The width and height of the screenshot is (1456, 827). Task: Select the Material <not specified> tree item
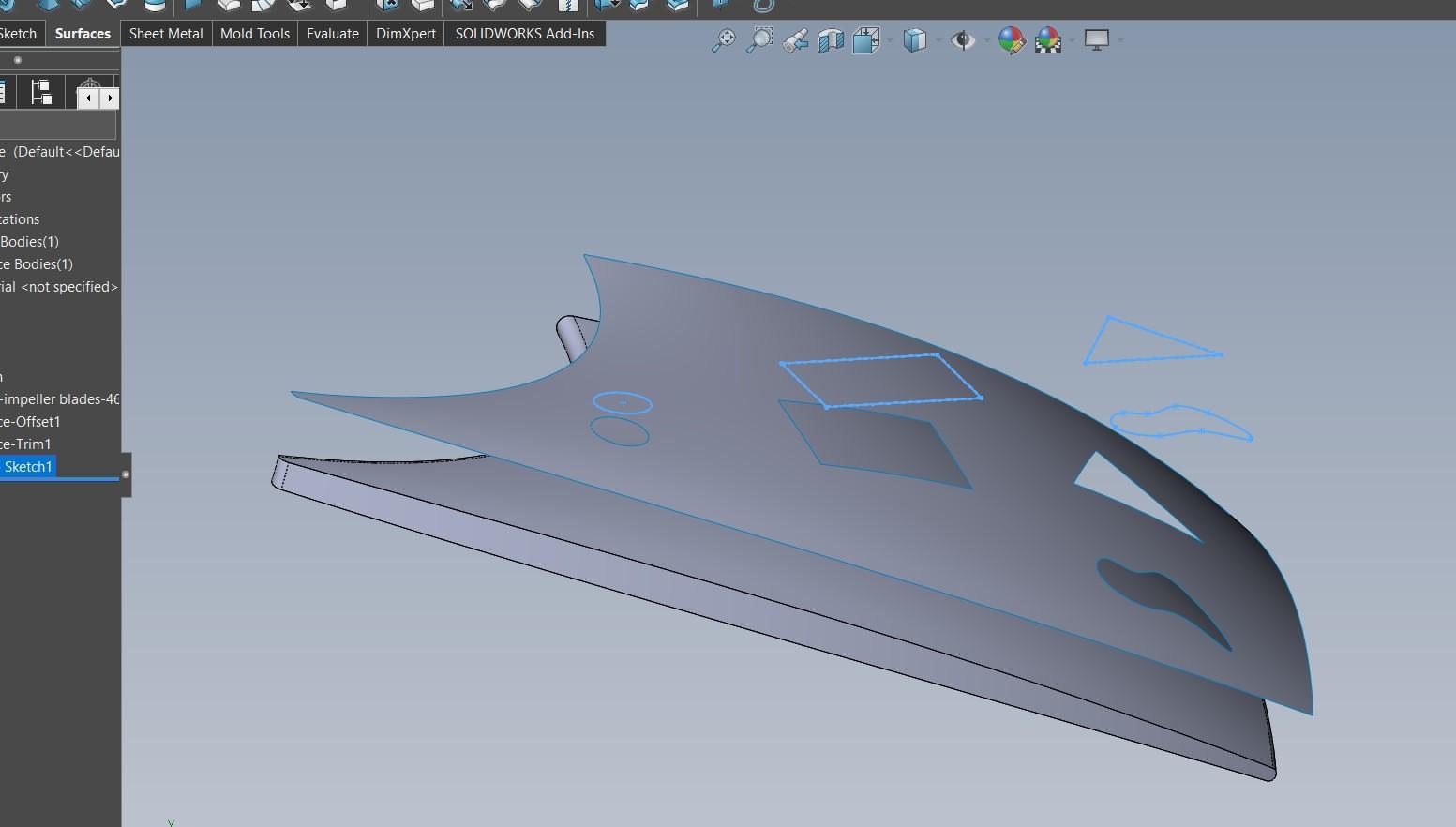coord(60,287)
